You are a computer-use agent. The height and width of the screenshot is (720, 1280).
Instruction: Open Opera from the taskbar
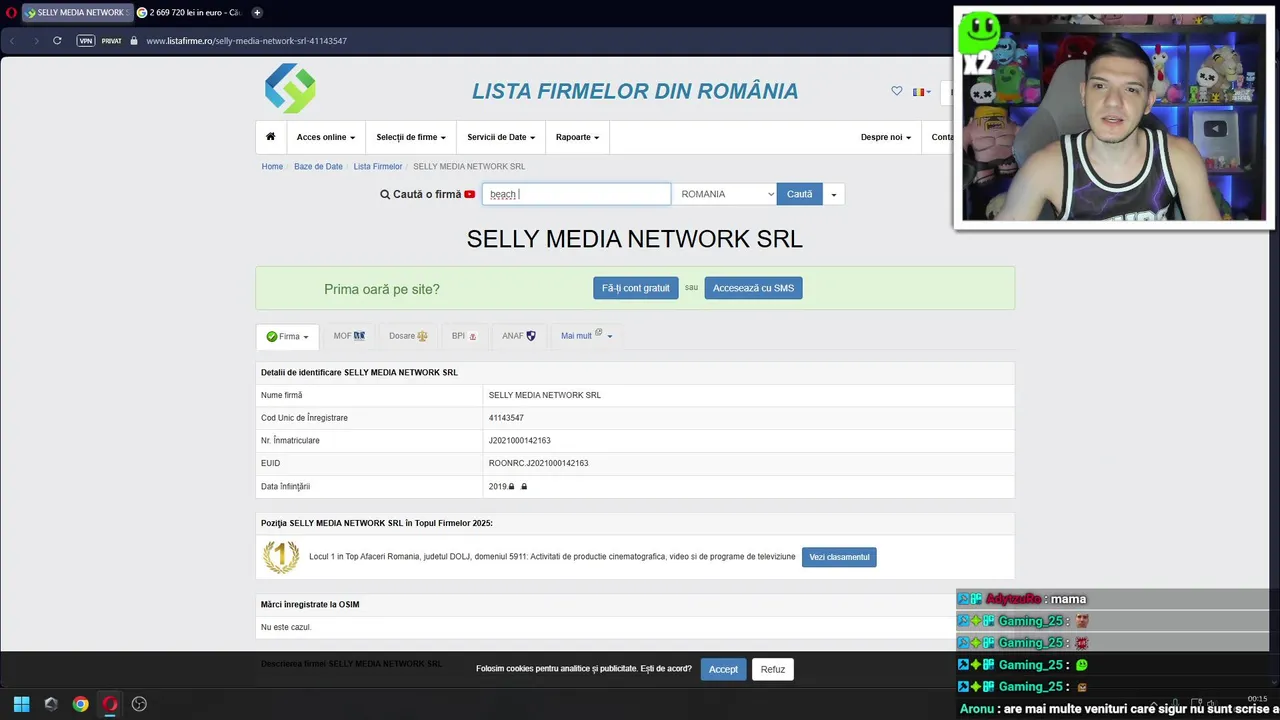pos(110,704)
